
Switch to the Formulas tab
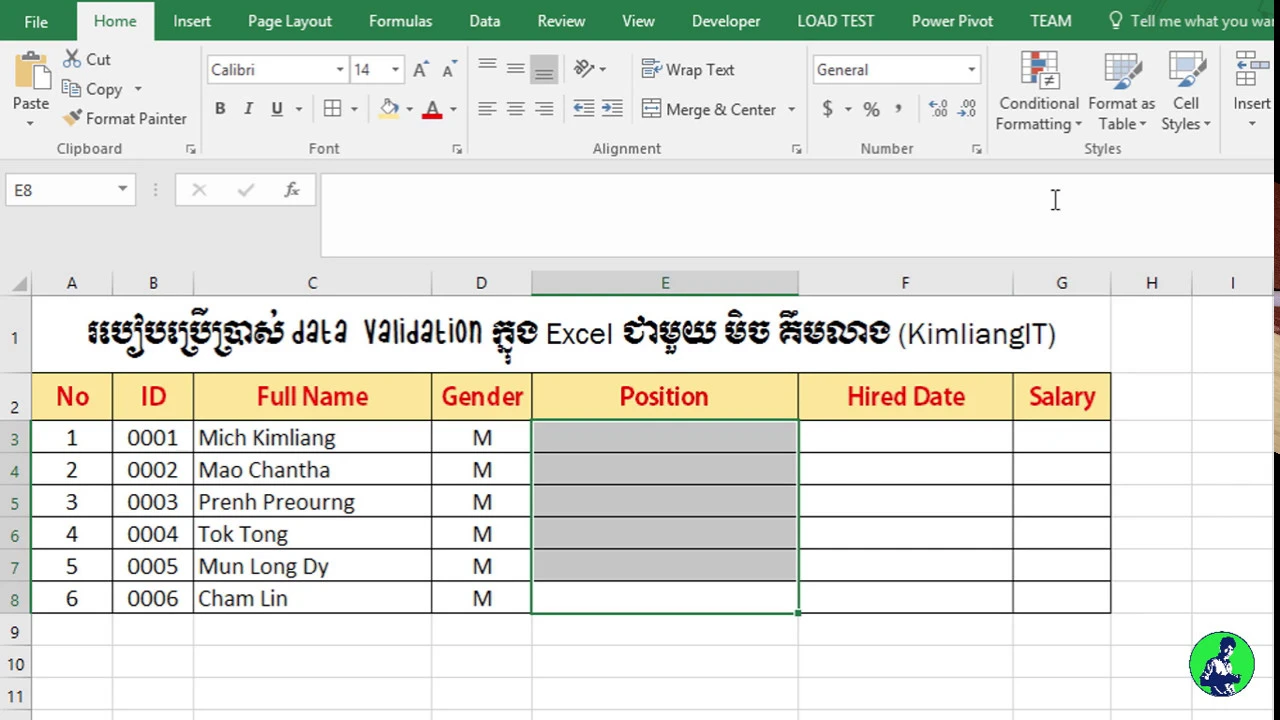400,21
